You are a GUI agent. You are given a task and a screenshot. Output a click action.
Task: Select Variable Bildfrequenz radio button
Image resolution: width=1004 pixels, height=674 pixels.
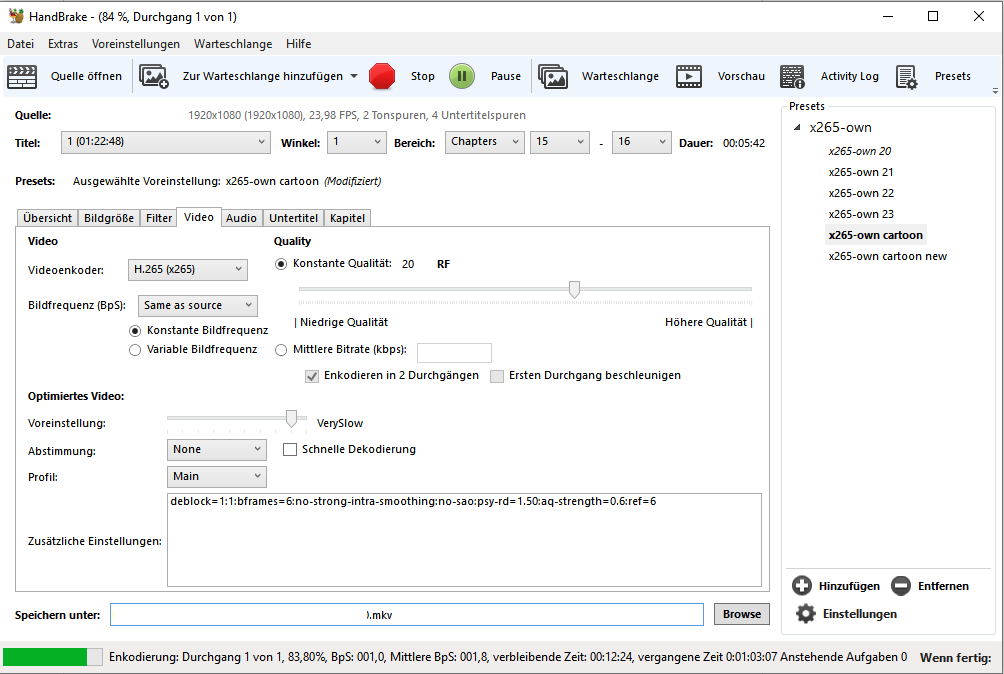(x=134, y=350)
